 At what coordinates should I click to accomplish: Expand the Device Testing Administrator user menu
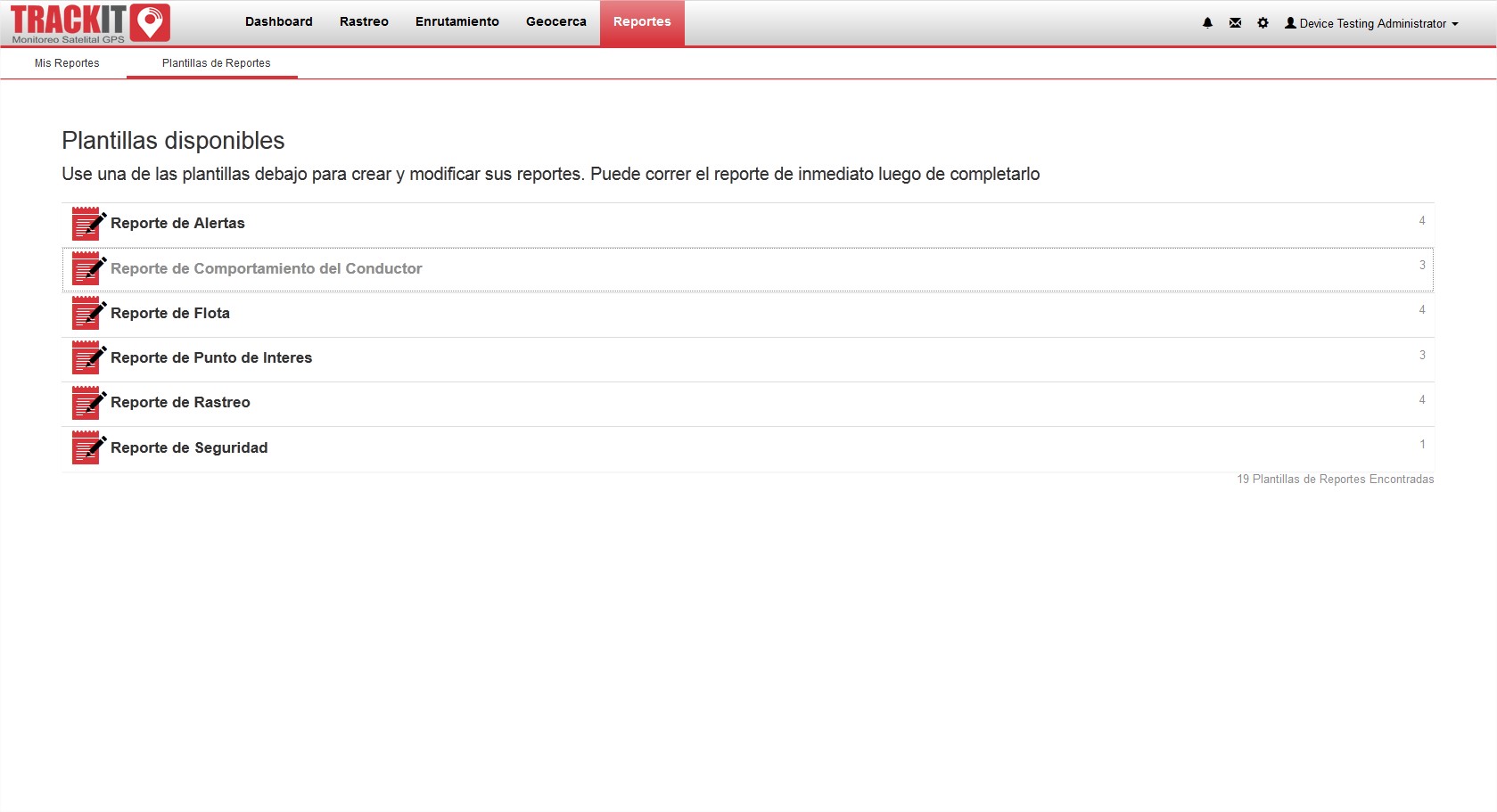click(x=1371, y=24)
